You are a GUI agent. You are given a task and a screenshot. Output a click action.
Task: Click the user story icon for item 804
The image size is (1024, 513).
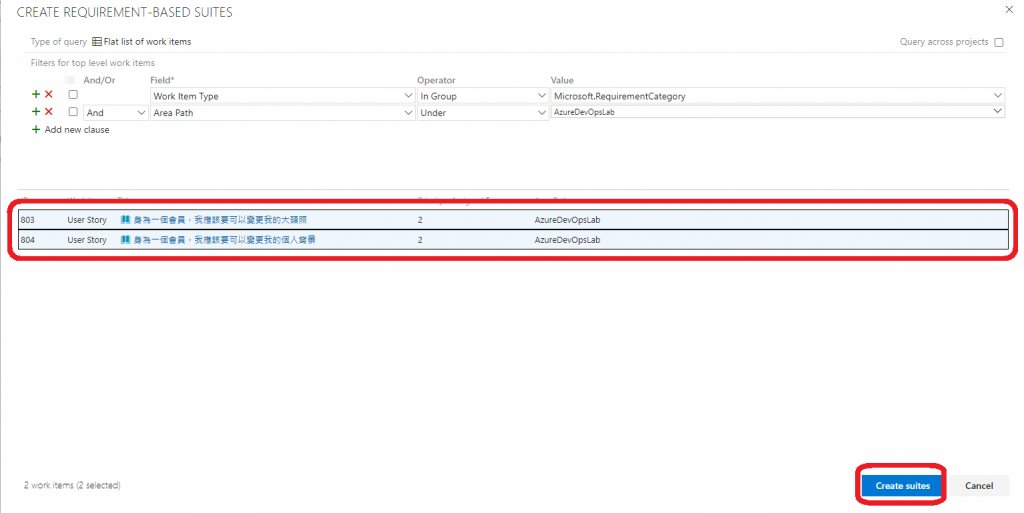point(125,240)
